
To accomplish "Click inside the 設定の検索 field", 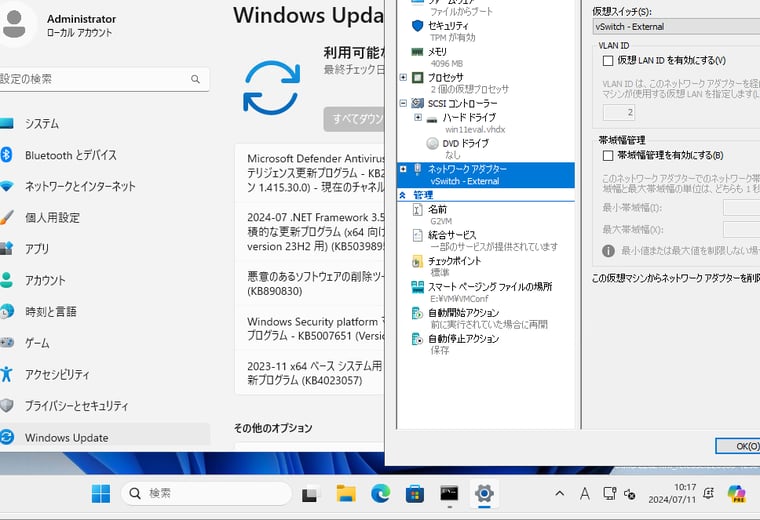I will (104, 79).
